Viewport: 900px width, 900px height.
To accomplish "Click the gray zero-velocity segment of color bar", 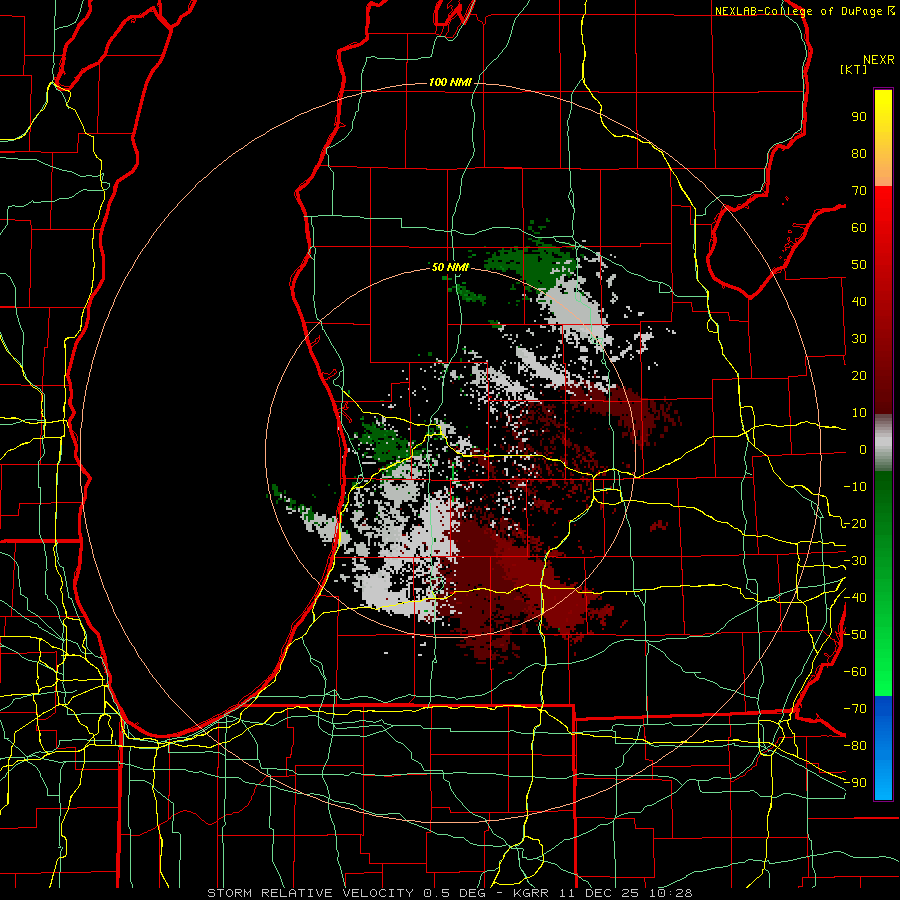I will click(x=883, y=443).
